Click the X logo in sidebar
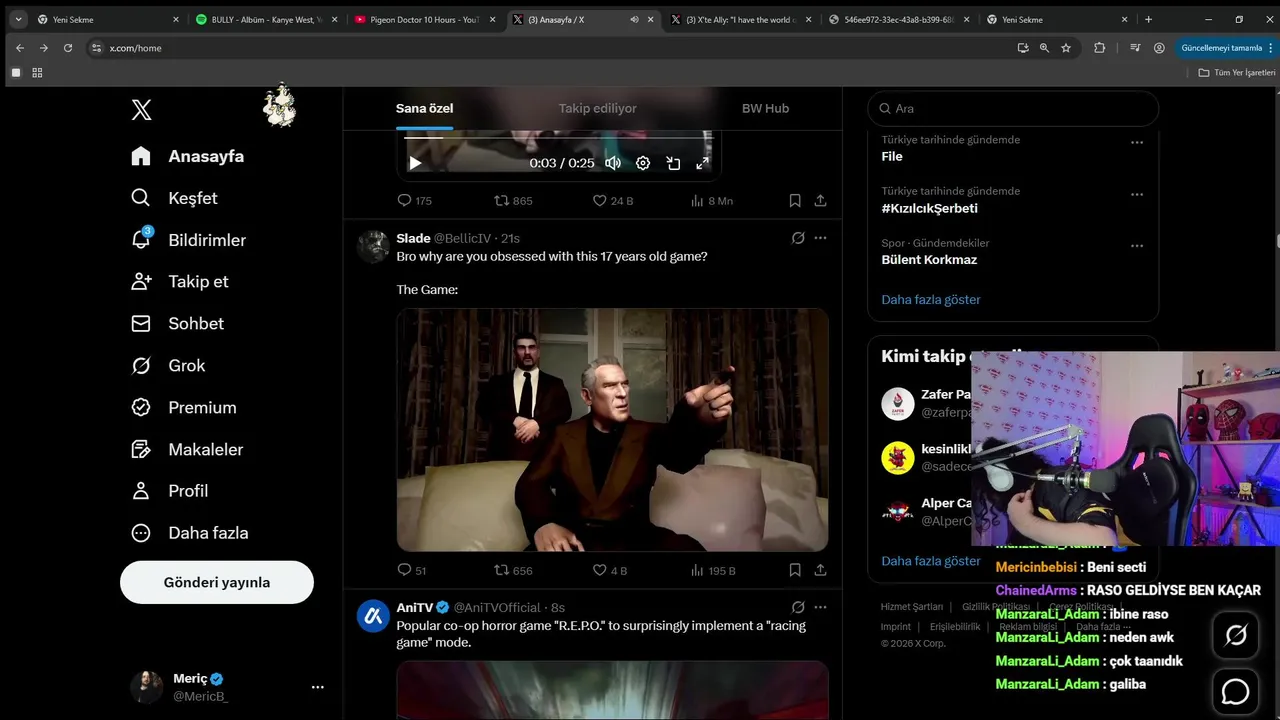The image size is (1280, 720). coord(141,110)
